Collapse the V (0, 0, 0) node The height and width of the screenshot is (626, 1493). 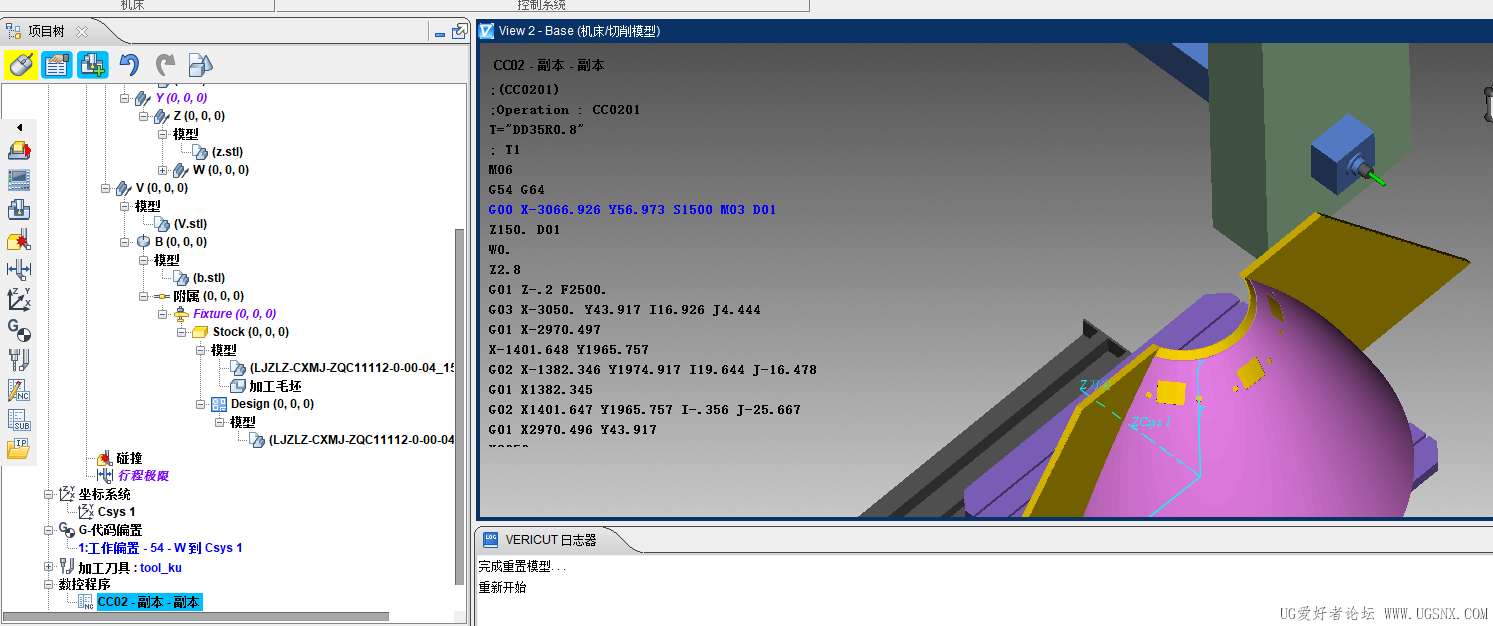point(106,188)
